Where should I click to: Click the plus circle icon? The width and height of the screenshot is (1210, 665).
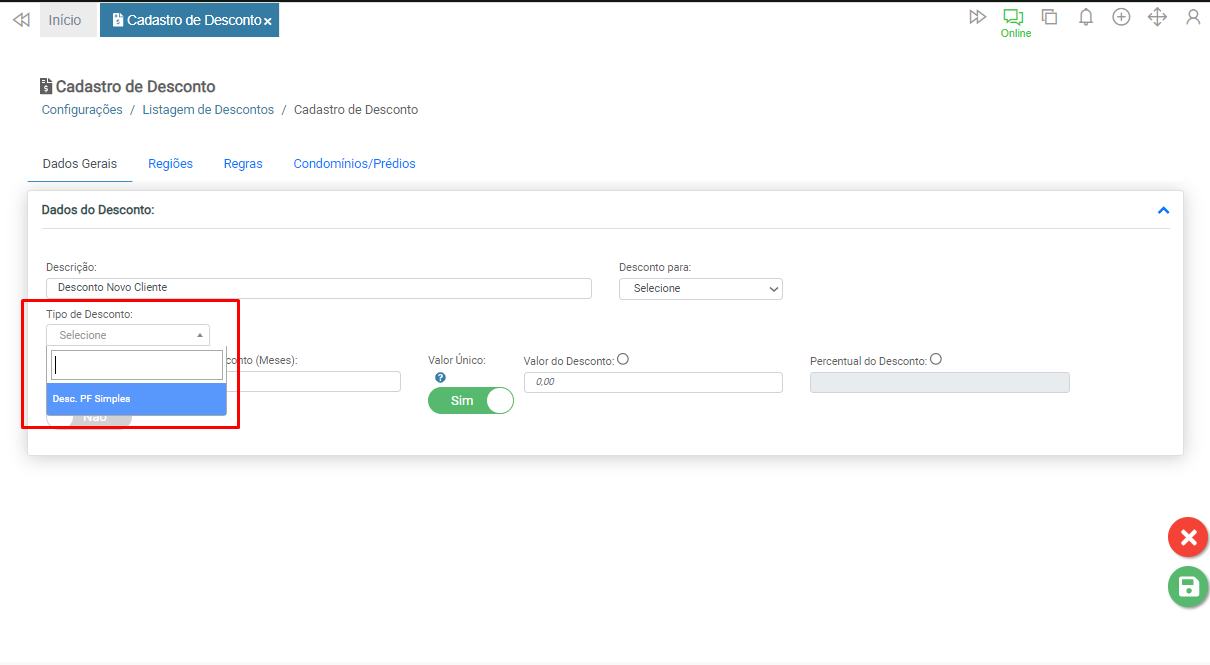[1121, 17]
